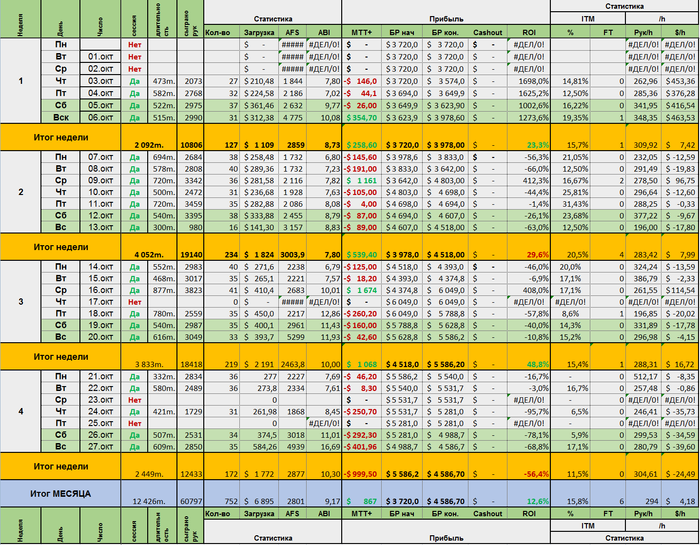700x545 pixels.
Task: Click the red Нет cell in the 02.окт row
Action: pos(134,69)
